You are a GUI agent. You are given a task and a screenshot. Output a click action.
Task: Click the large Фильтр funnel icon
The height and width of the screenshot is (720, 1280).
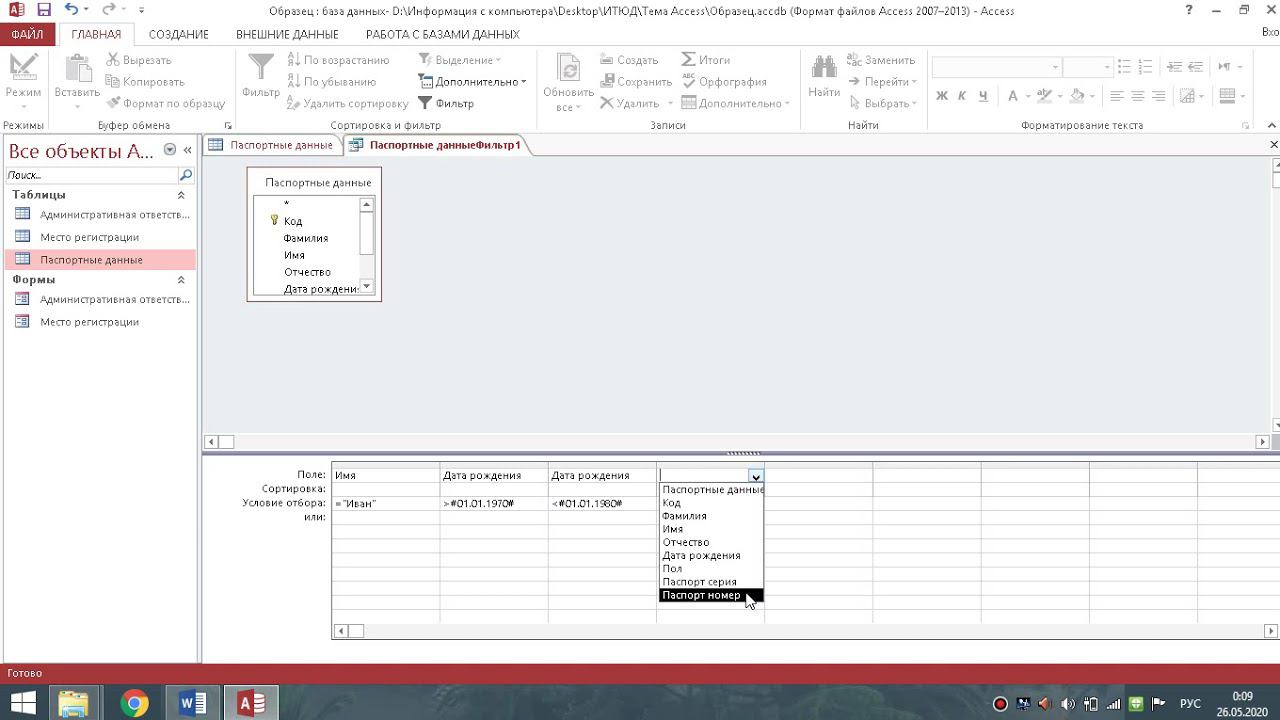[260, 76]
